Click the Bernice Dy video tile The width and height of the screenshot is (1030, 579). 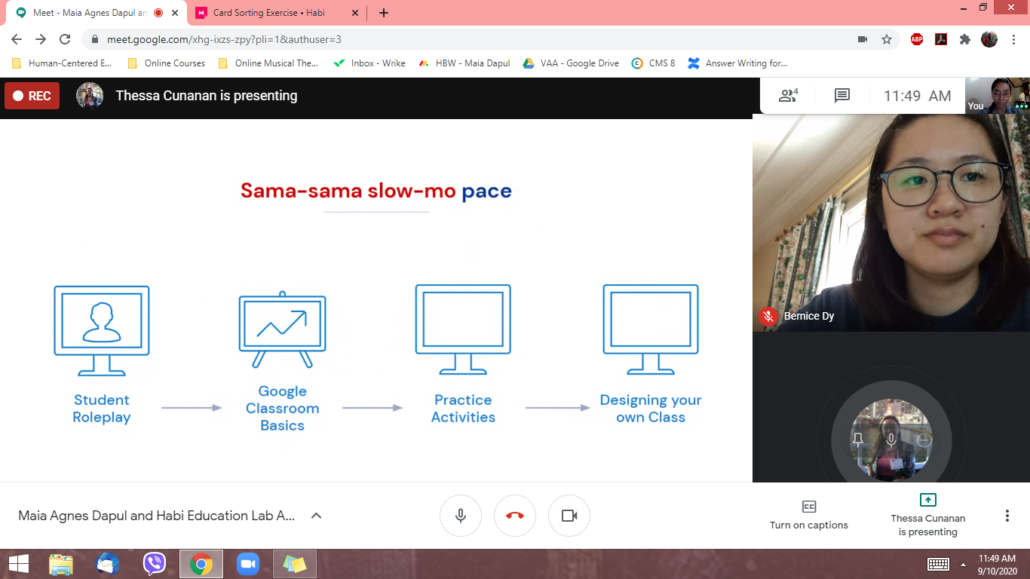891,223
